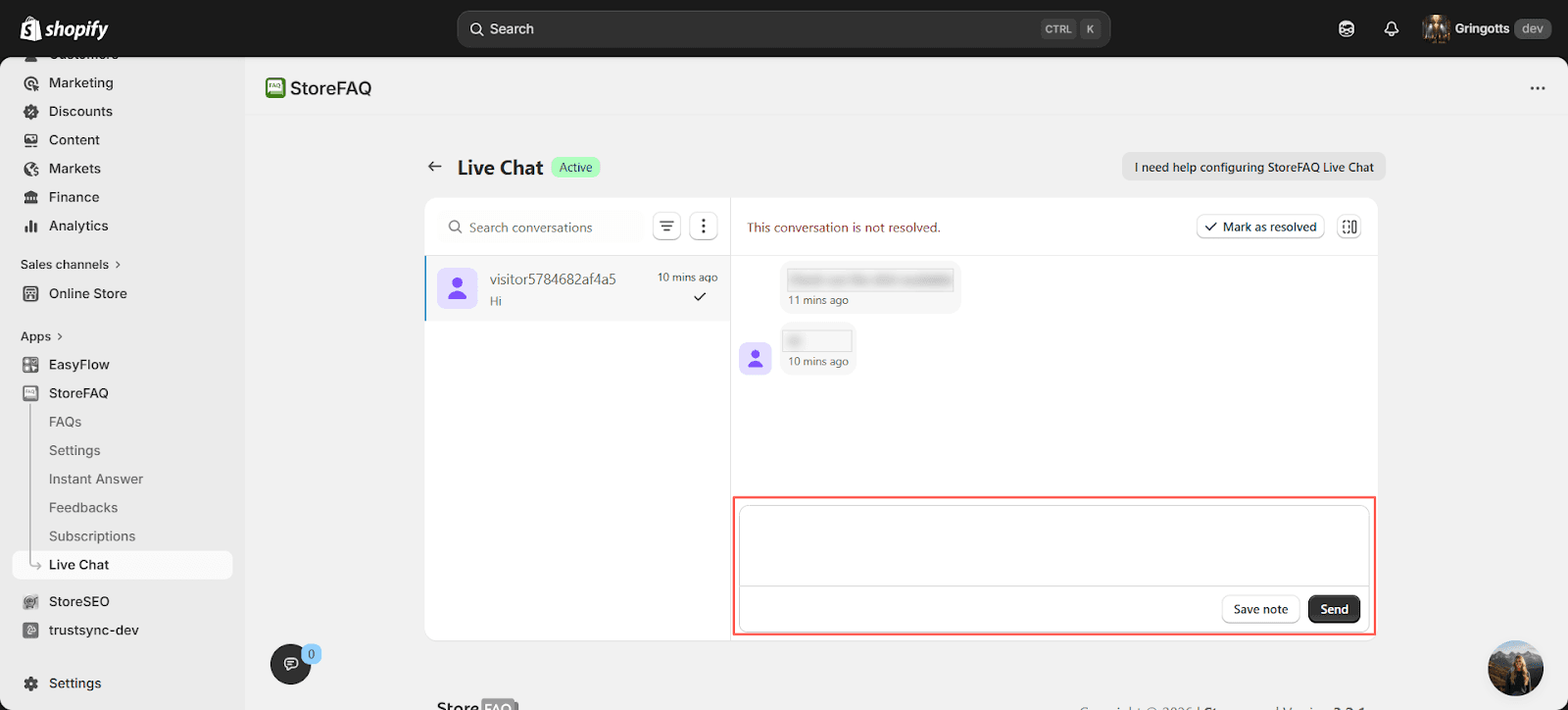1568x710 pixels.
Task: Focus the Search conversations field
Action: pos(539,228)
